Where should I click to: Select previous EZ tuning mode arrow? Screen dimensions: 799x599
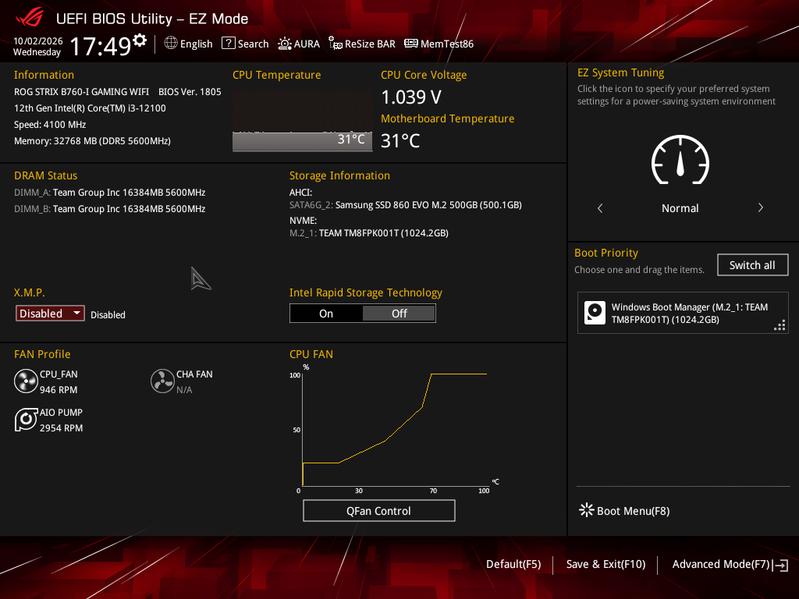click(x=600, y=208)
